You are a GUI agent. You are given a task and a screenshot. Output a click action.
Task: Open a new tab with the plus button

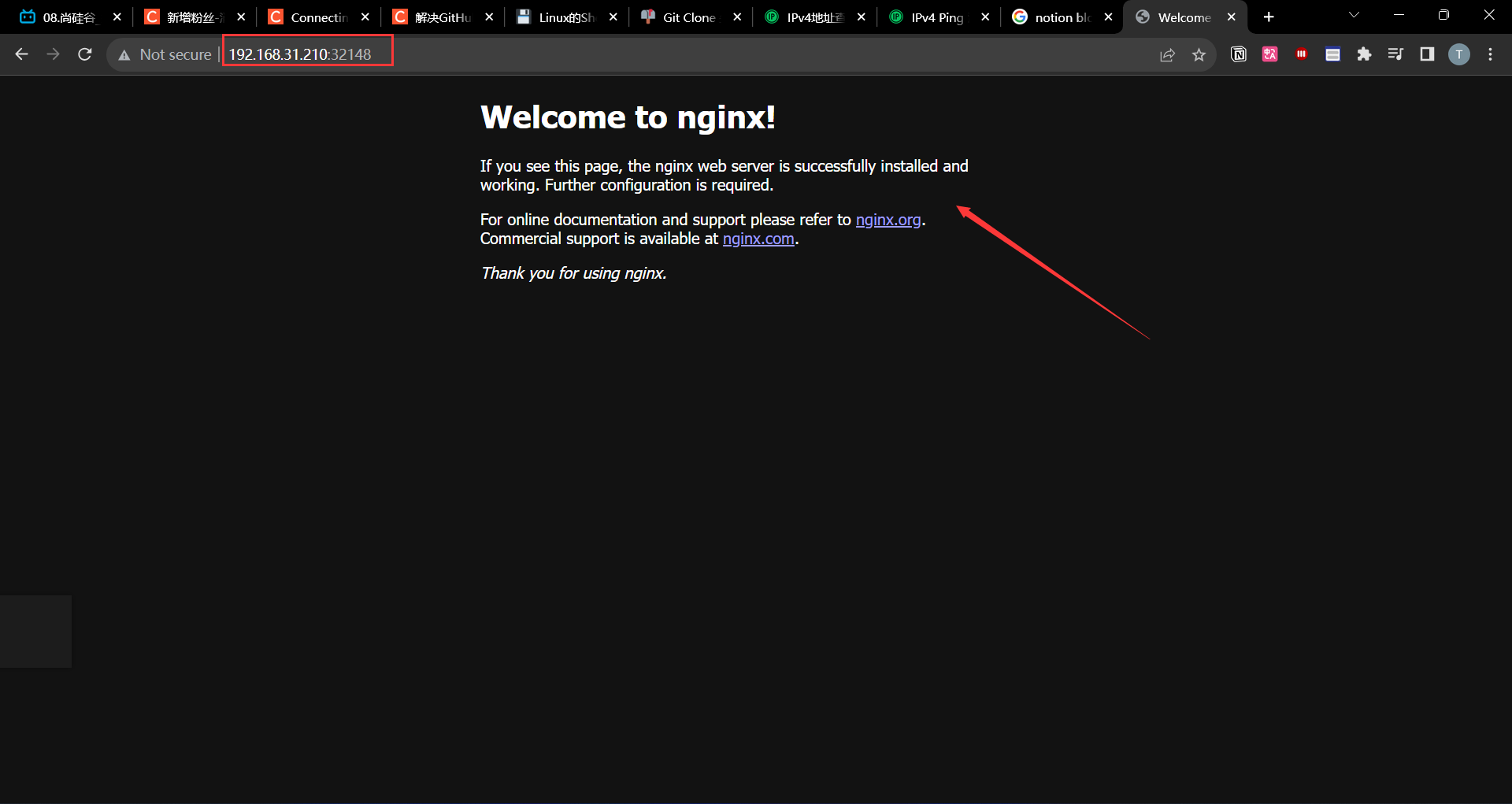1269,17
